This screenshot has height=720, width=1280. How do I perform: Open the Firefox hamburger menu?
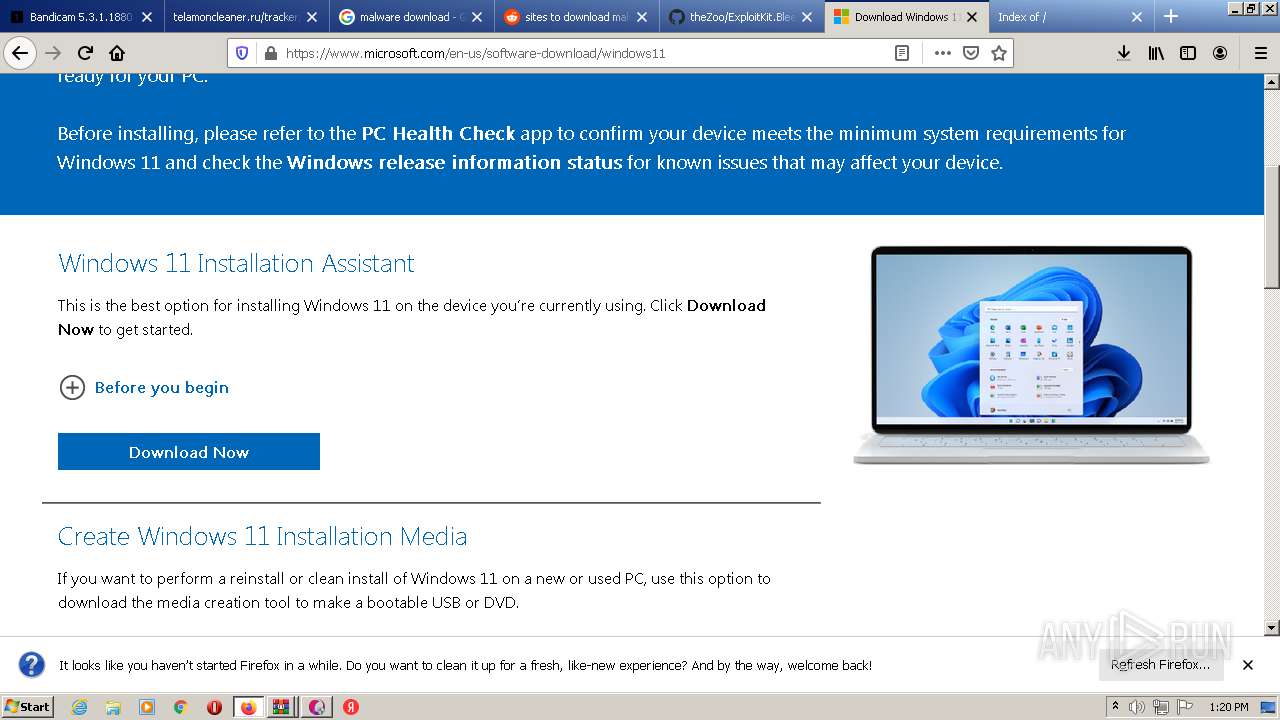point(1260,53)
